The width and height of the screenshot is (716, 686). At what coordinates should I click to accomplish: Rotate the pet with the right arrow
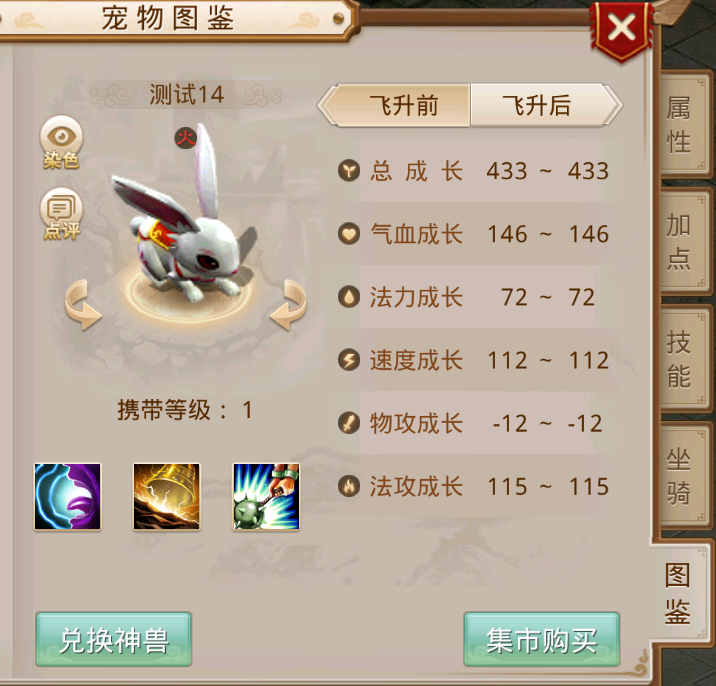pos(288,305)
